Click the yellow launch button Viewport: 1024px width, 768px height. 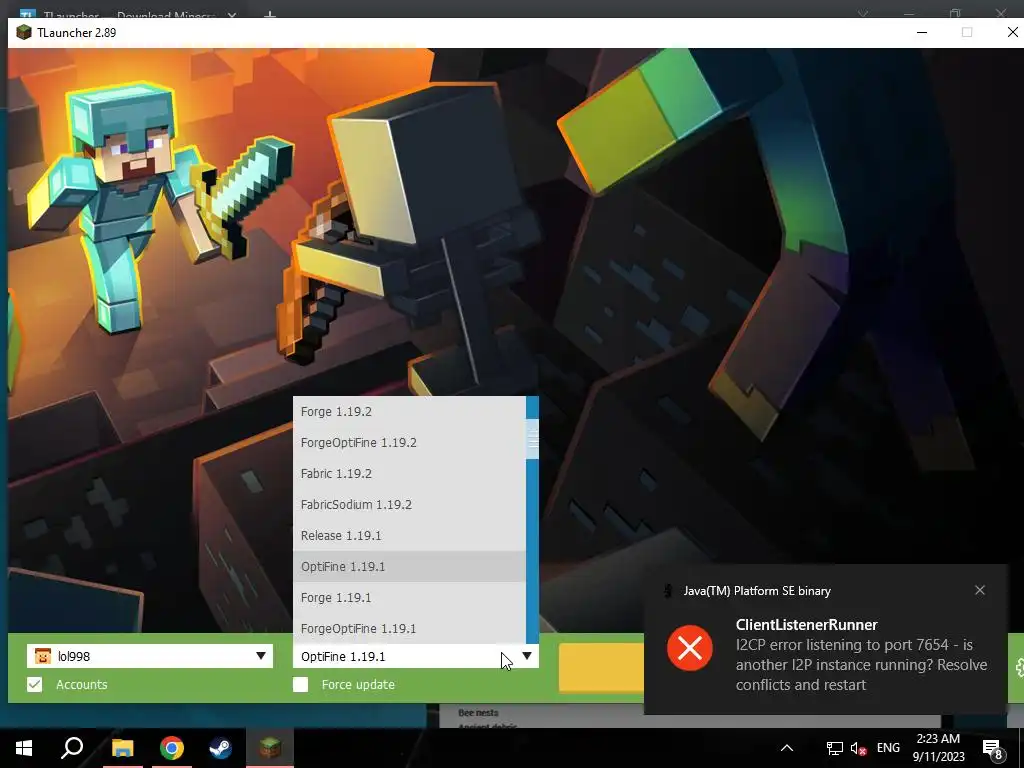(601, 667)
